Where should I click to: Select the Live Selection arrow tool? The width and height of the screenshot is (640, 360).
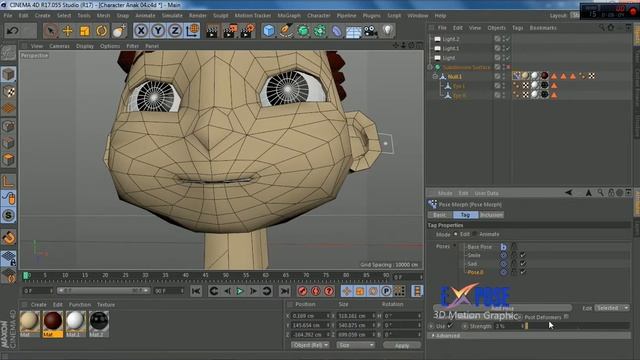[x=51, y=31]
